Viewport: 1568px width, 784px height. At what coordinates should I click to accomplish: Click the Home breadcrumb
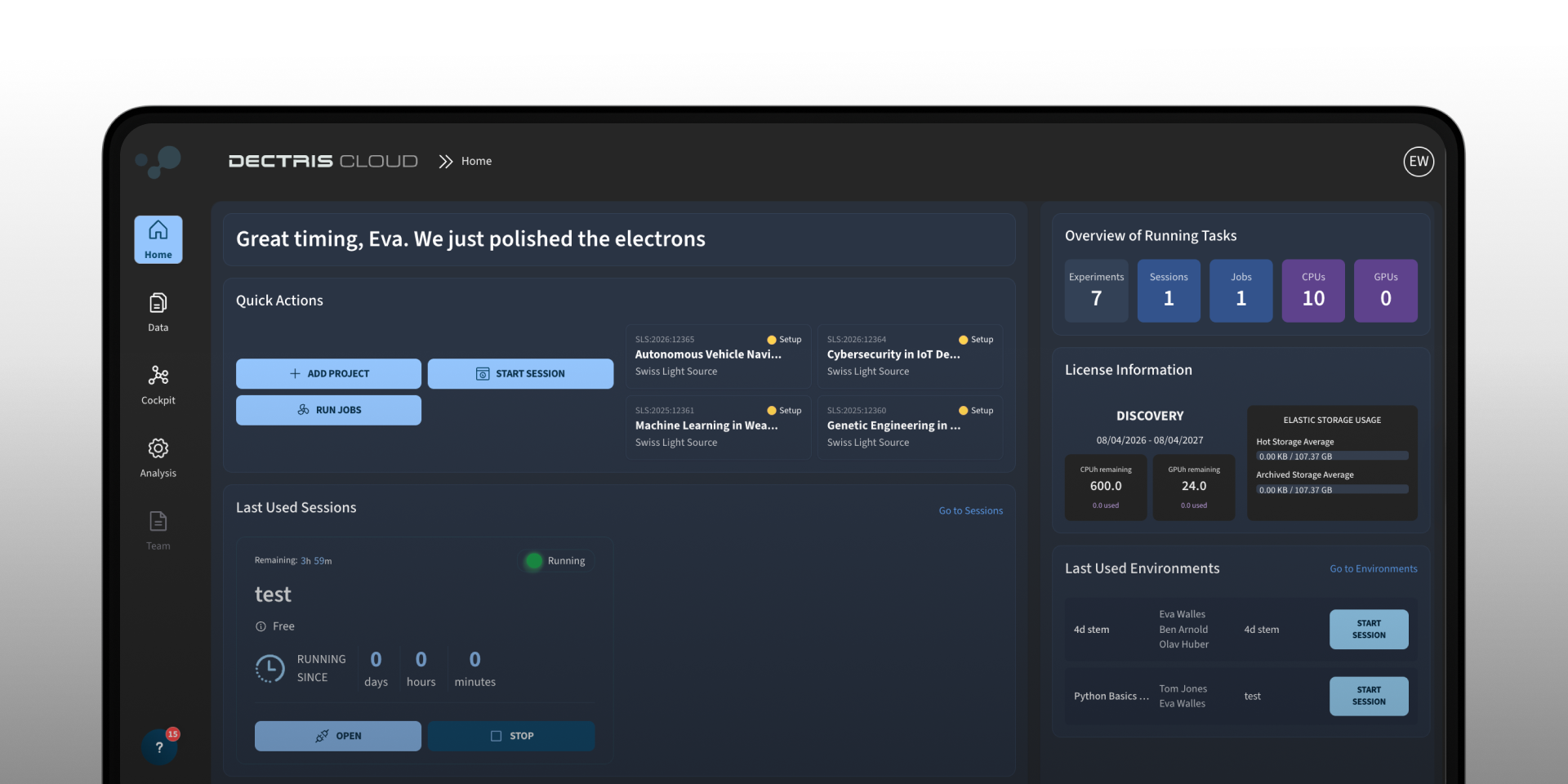(476, 162)
